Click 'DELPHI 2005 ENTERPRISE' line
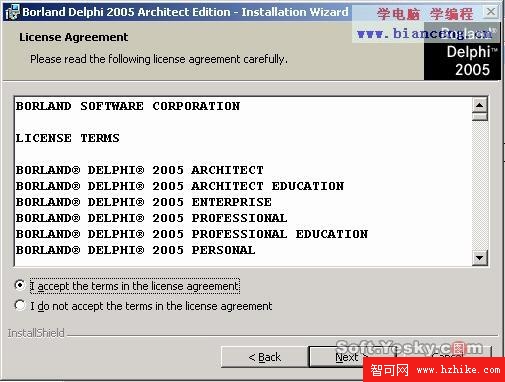The width and height of the screenshot is (505, 382). [144, 202]
